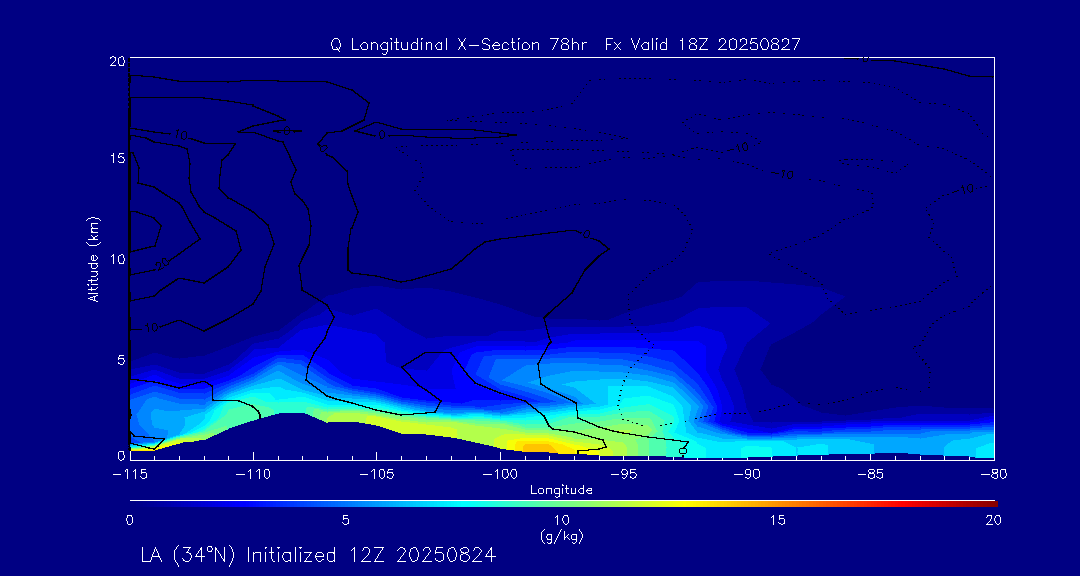Click the 'Altitude (km)' vertical axis label
The height and width of the screenshot is (576, 1080).
pyautogui.click(x=93, y=258)
